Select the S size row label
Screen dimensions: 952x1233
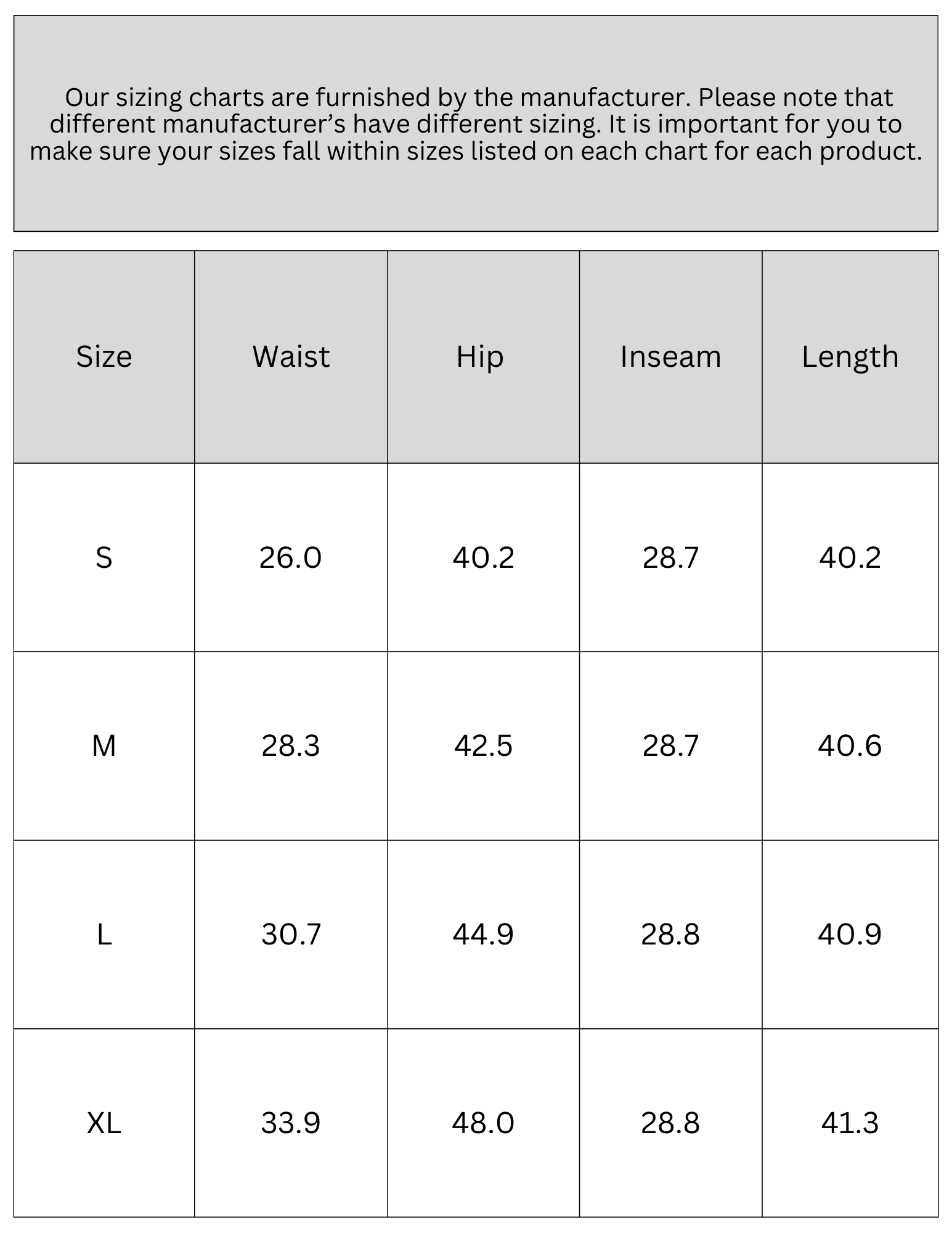(x=104, y=558)
